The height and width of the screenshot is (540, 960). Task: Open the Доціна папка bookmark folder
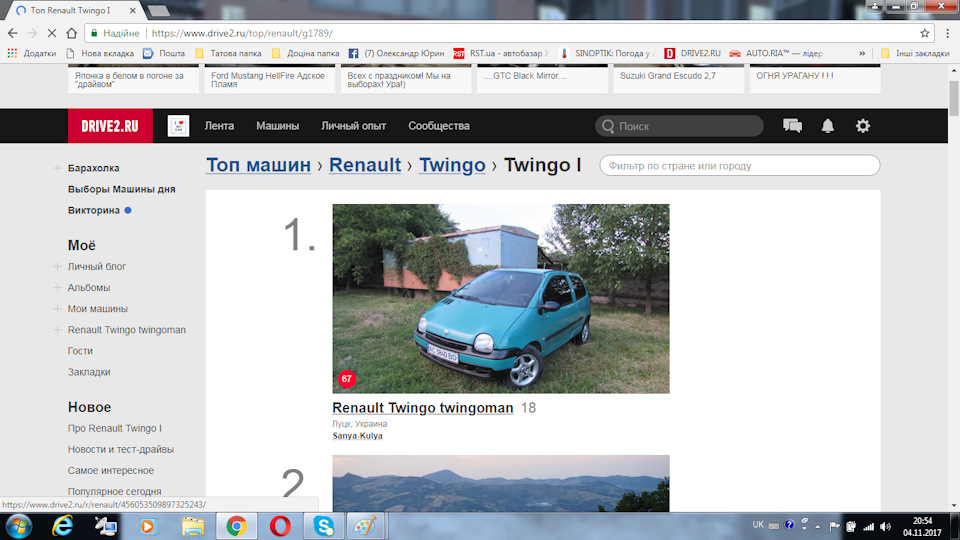(x=305, y=53)
